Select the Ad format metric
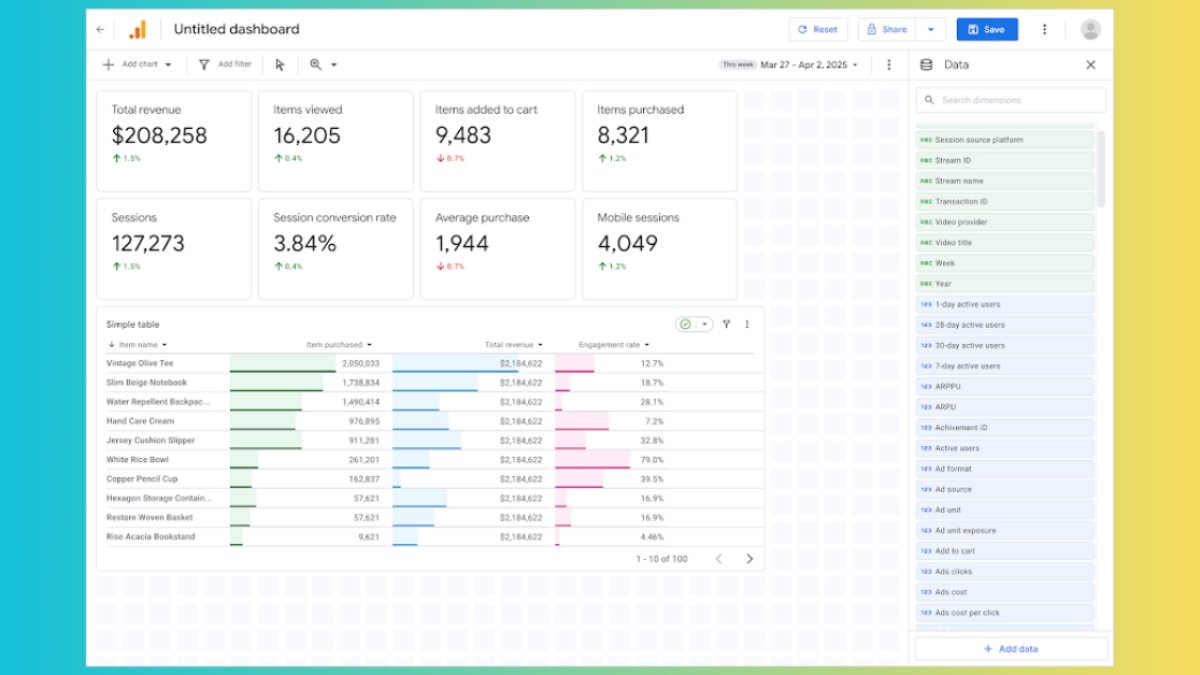The width and height of the screenshot is (1200, 675). [1005, 469]
